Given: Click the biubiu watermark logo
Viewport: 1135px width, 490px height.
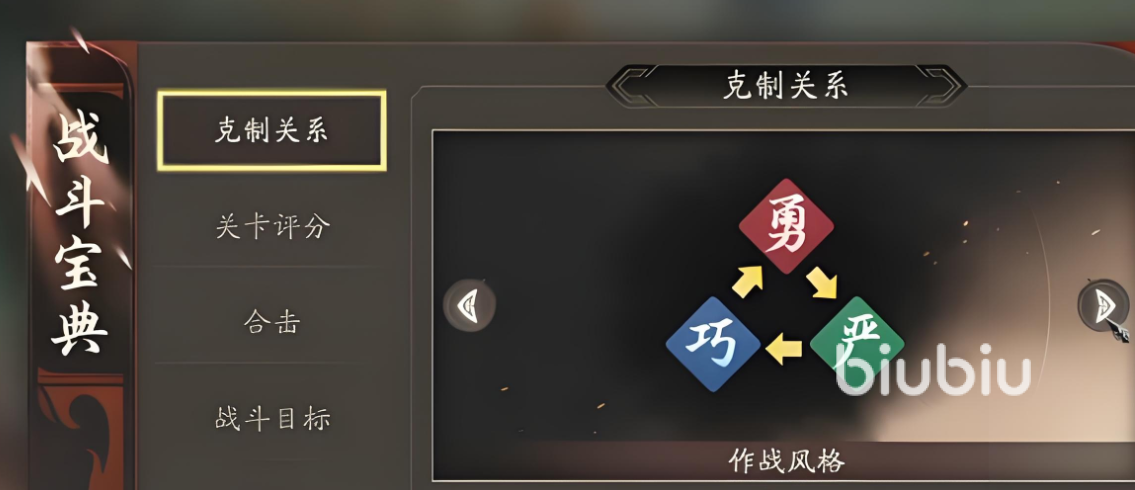Looking at the screenshot, I should coord(933,370).
